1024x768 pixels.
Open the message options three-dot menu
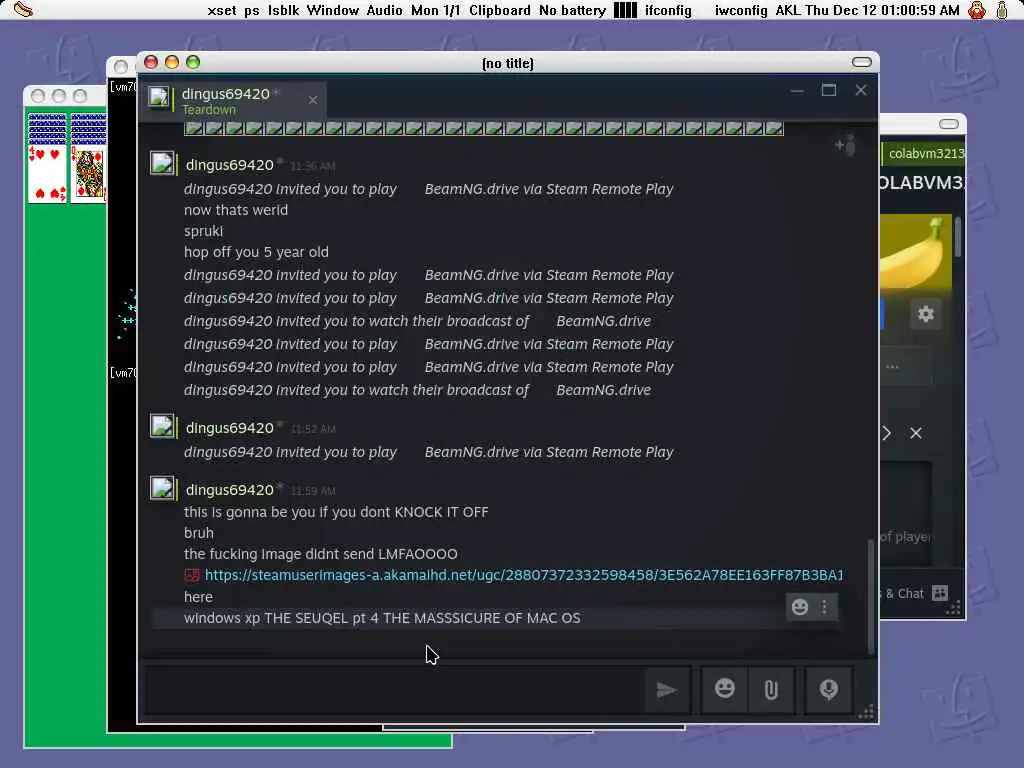coord(825,607)
